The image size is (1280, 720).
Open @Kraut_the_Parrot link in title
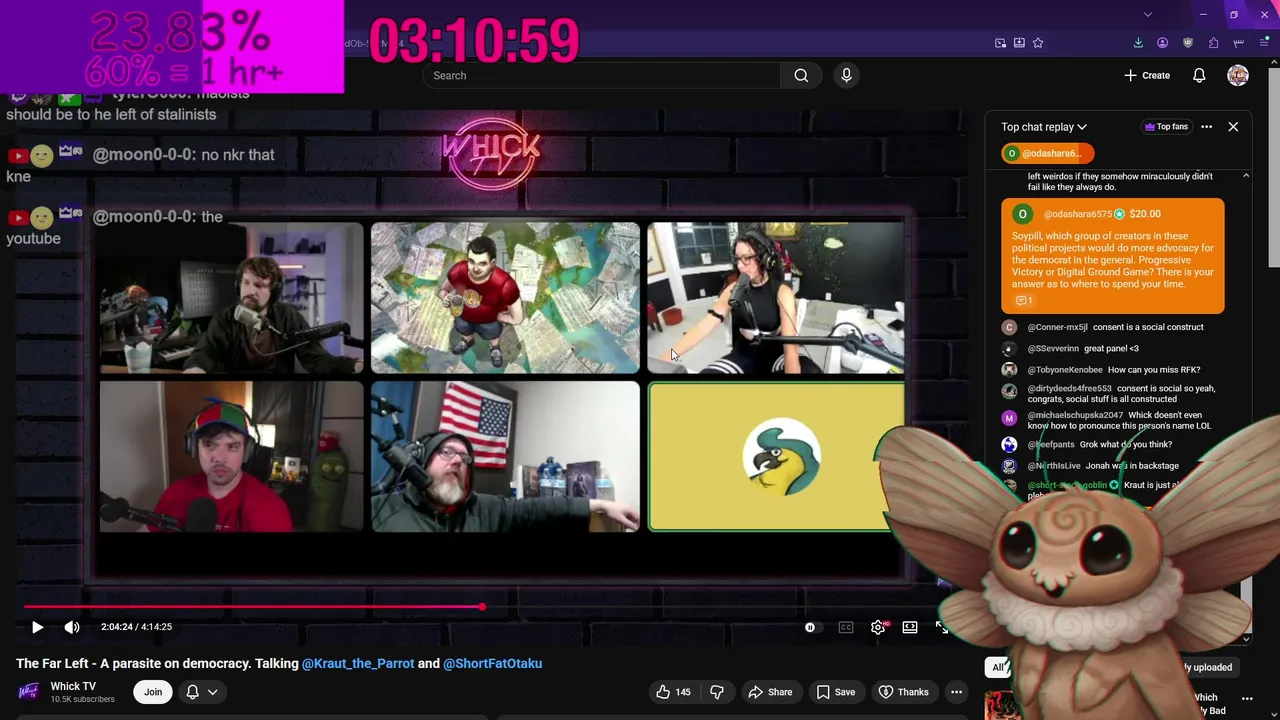tap(358, 663)
